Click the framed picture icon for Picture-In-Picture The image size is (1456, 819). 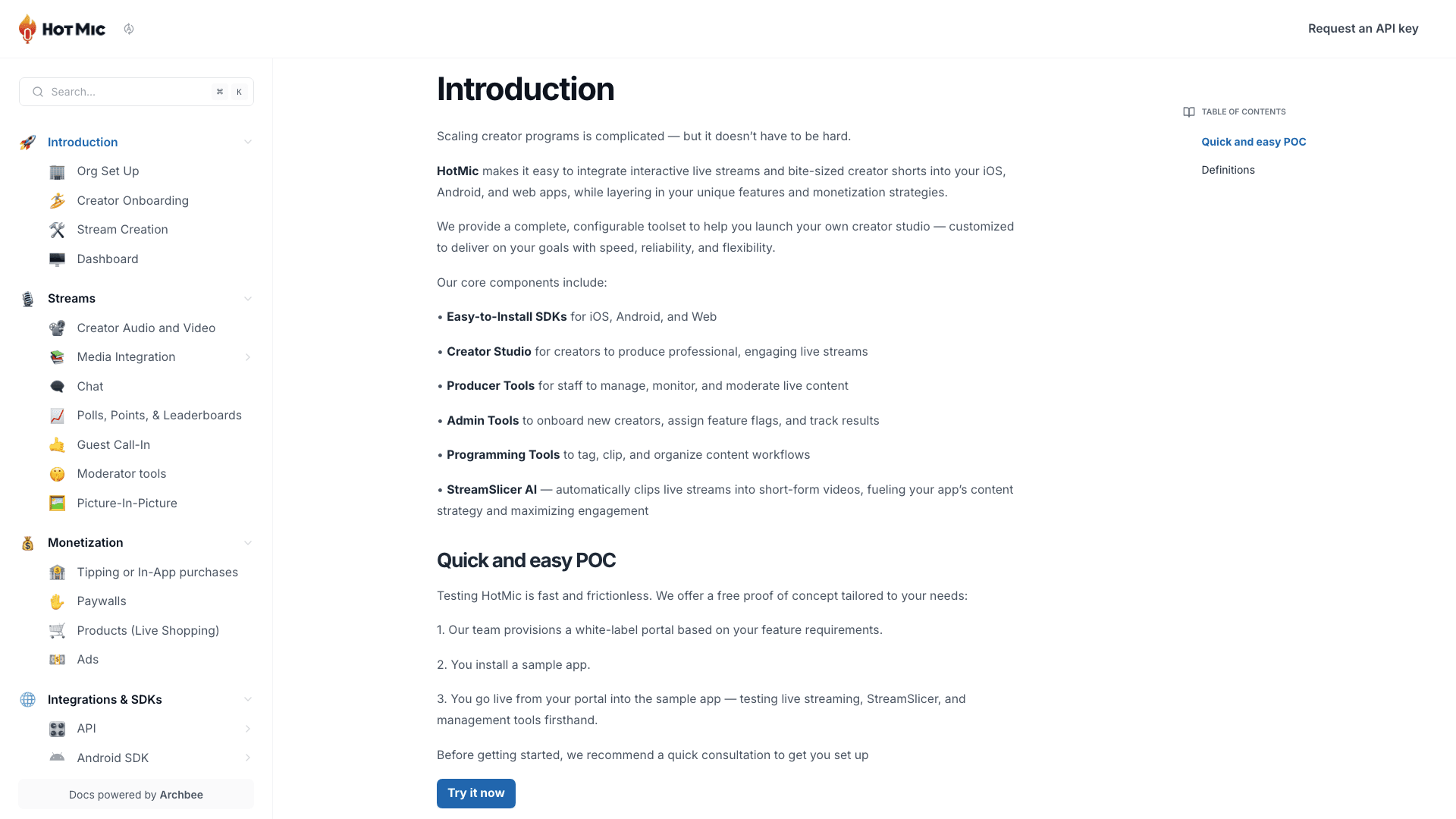pos(57,503)
